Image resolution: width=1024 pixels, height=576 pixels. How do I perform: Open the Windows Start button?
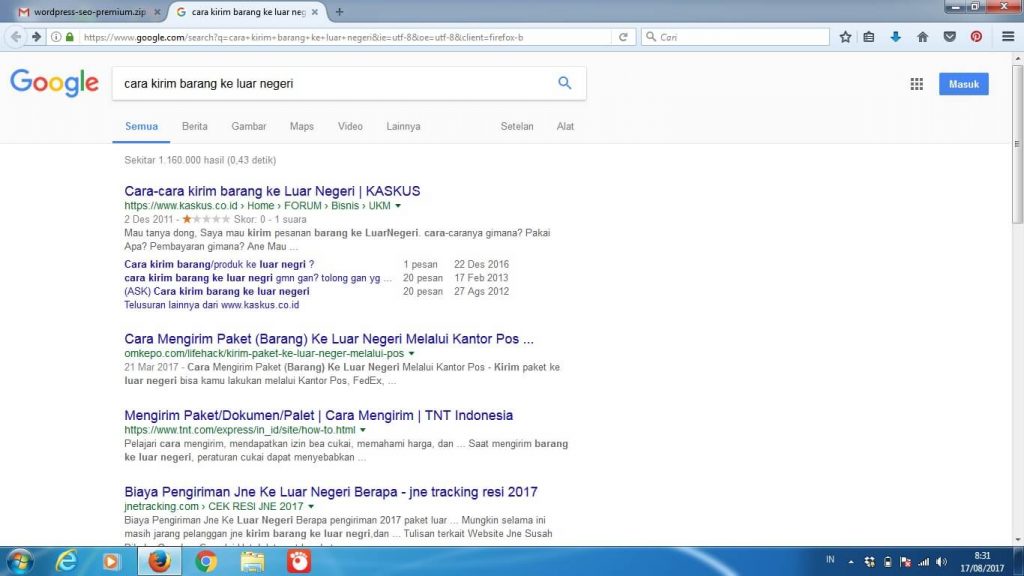20,561
